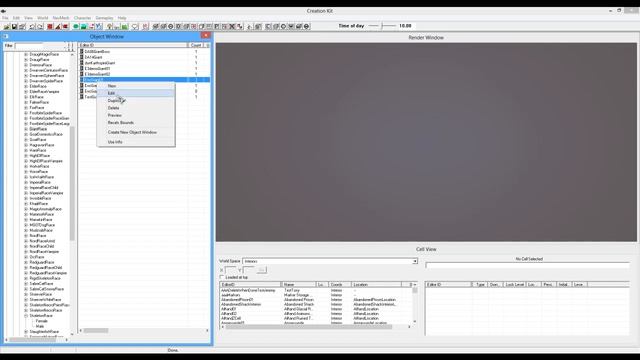Screen dimensions: 640x360
Task: Sort Object Window by Count column
Action: (196, 45)
